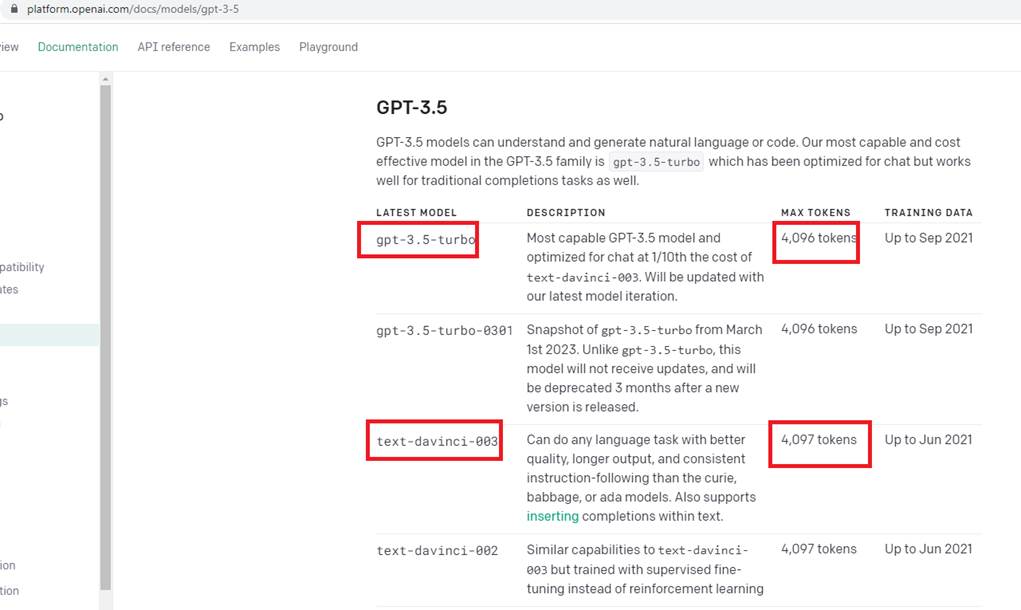1021x610 pixels.
Task: Click the 4,097 tokens value for text-davinci-003
Action: click(x=818, y=440)
